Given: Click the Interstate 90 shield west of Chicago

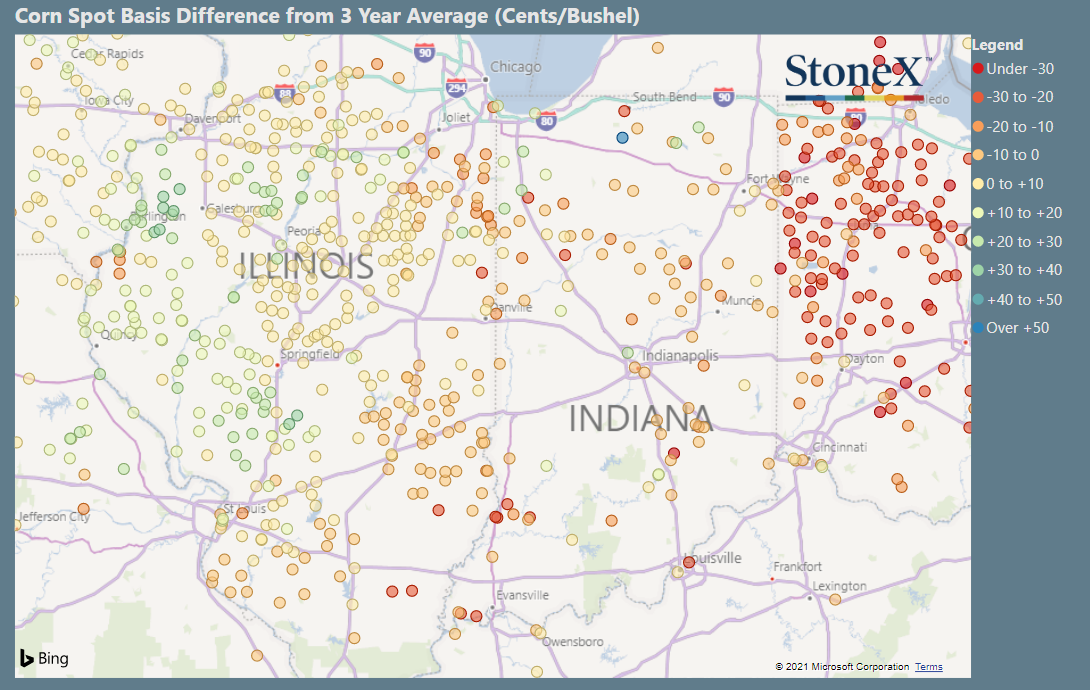Looking at the screenshot, I should click(424, 52).
